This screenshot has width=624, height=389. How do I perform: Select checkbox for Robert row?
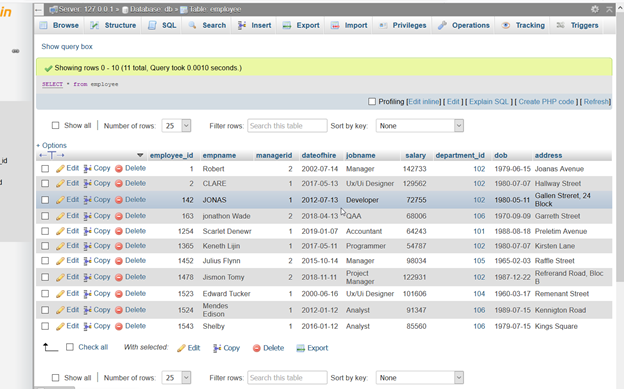(x=45, y=169)
